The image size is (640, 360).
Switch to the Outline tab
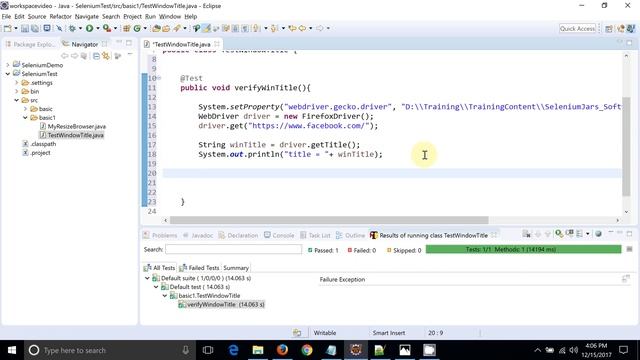350,235
